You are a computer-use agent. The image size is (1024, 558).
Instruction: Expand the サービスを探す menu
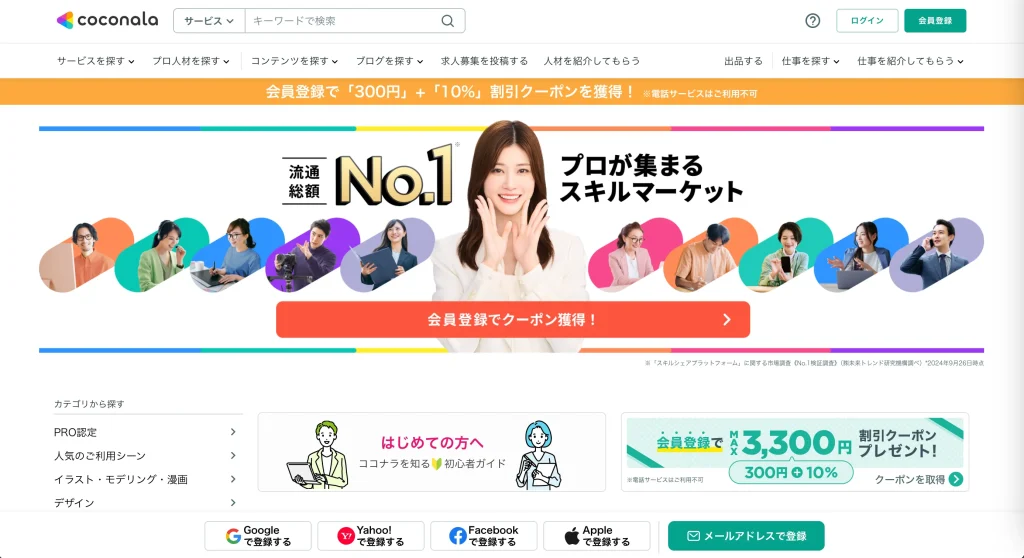(x=95, y=61)
